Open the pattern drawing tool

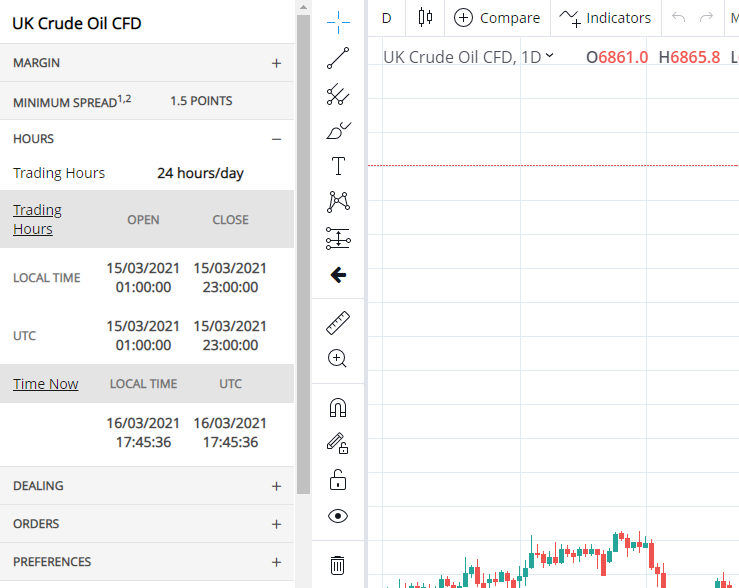click(338, 202)
